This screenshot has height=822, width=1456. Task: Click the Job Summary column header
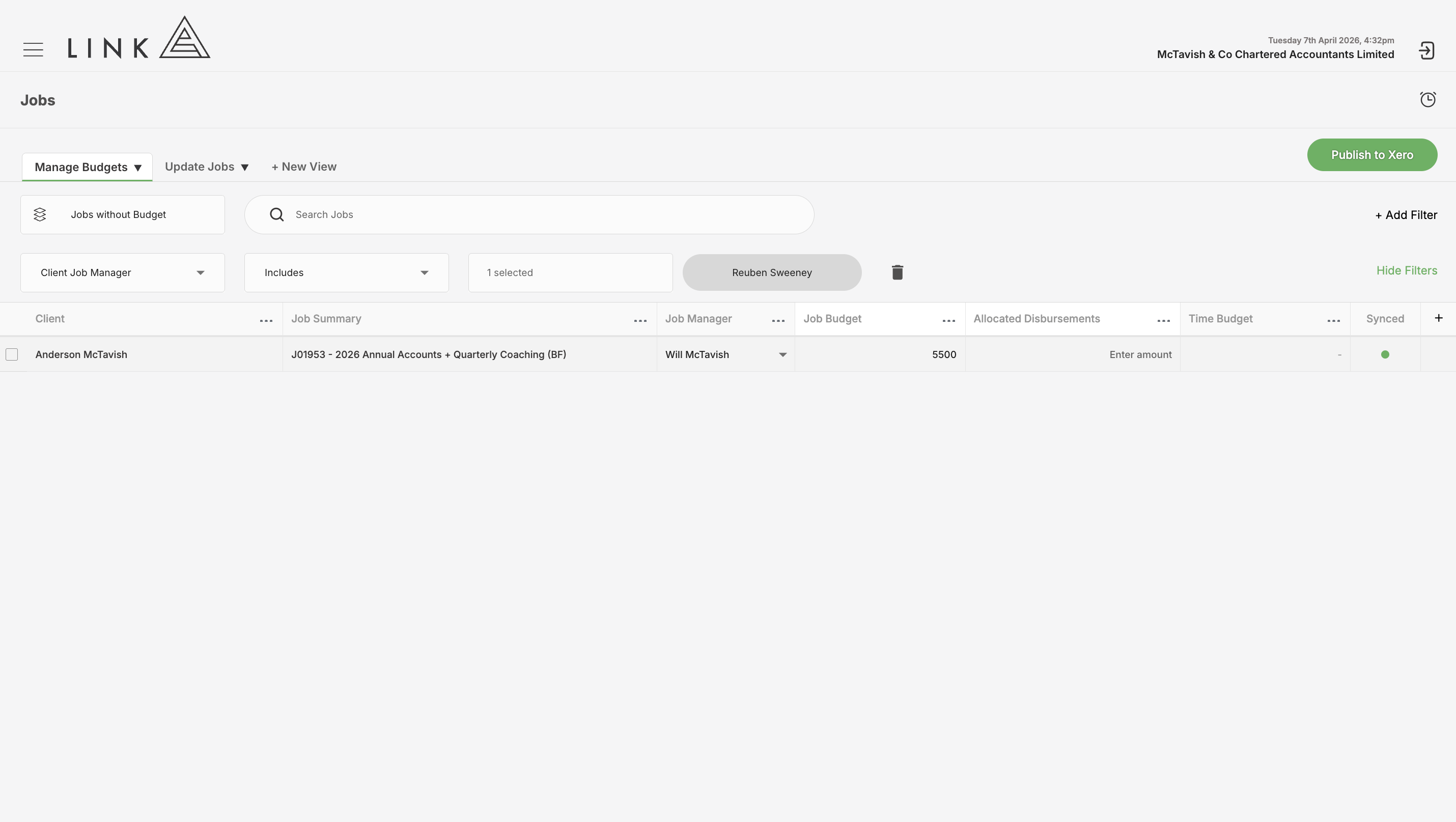pos(326,319)
